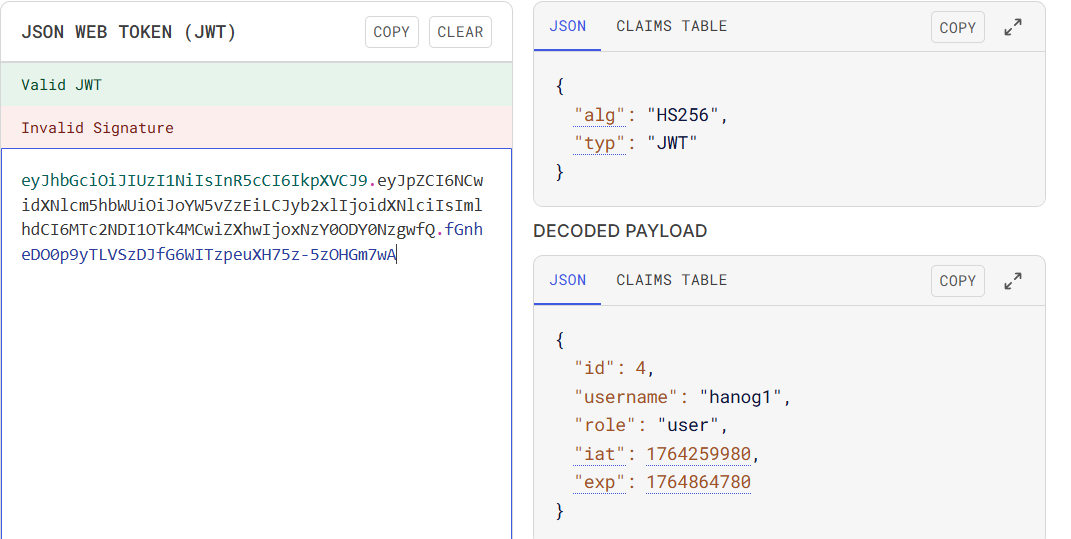This screenshot has height=539, width=1071.
Task: Copy the decoded payload JSON
Action: click(957, 281)
